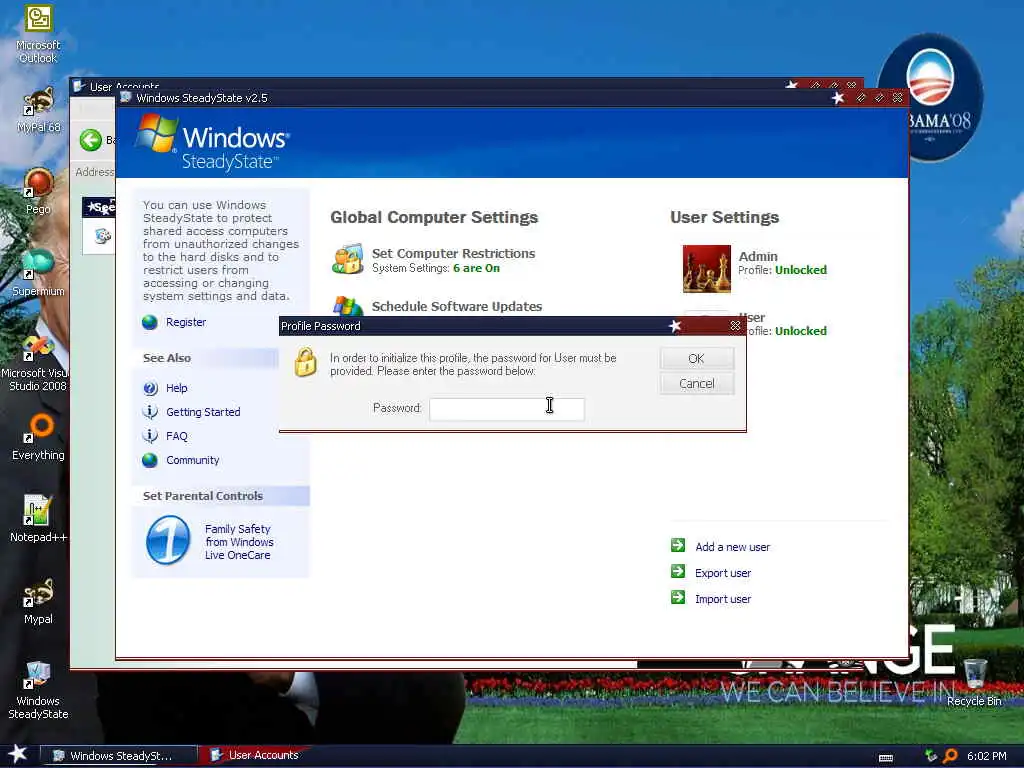1024x768 pixels.
Task: Click the OneCare blue circle icon
Action: pos(168,540)
